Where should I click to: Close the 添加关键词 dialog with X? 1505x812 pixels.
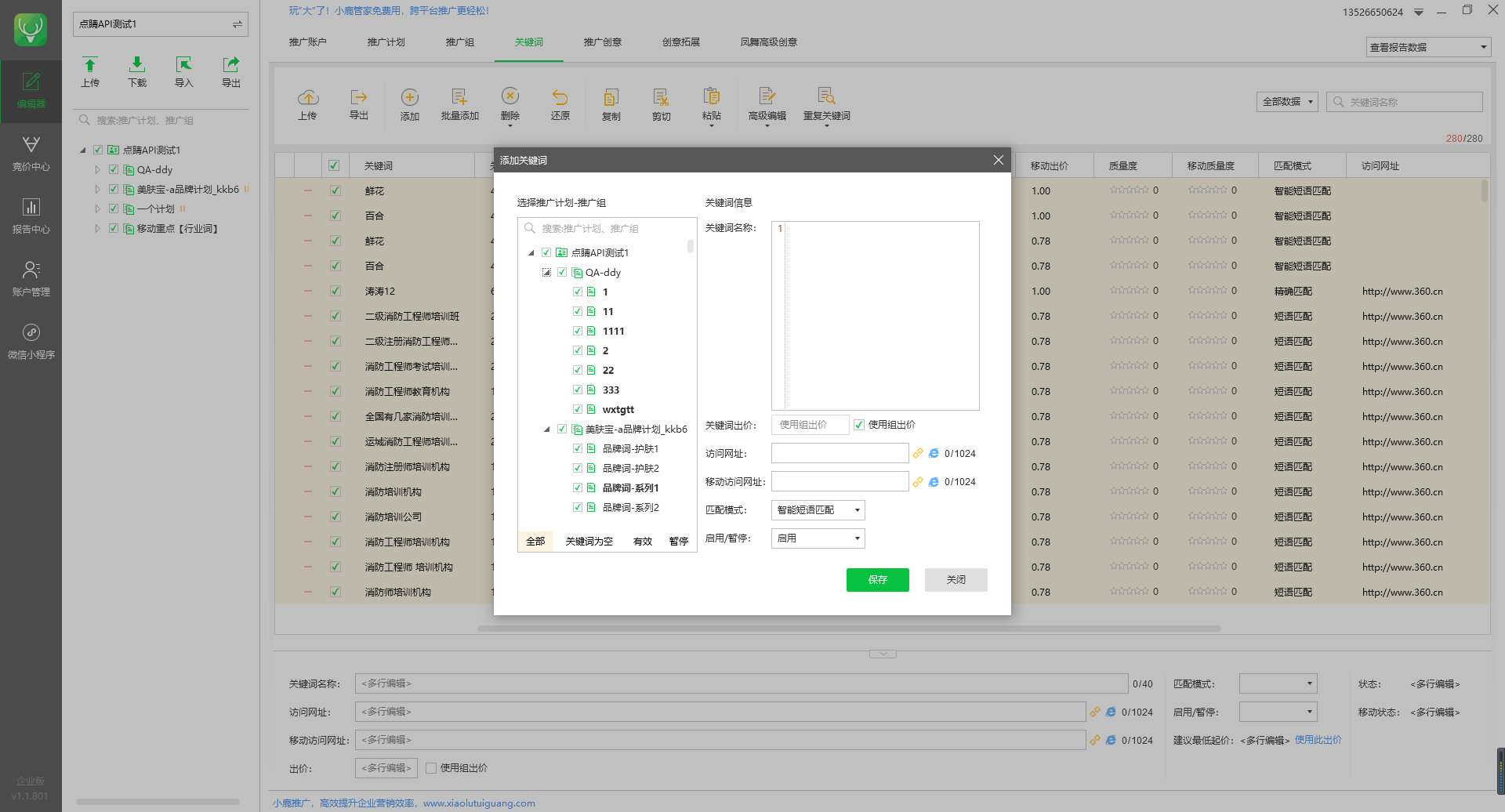click(x=998, y=160)
